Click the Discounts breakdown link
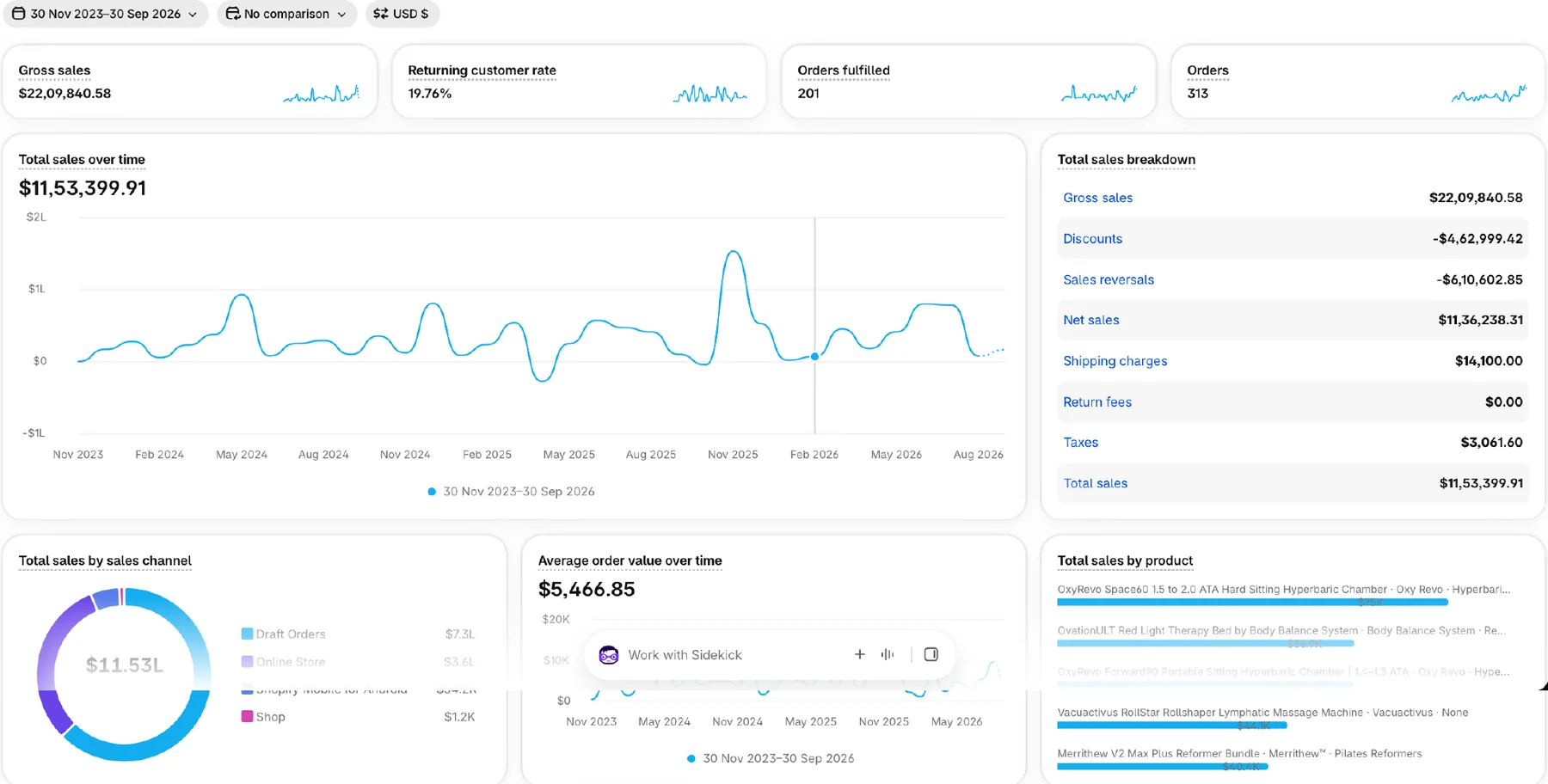 (1092, 239)
